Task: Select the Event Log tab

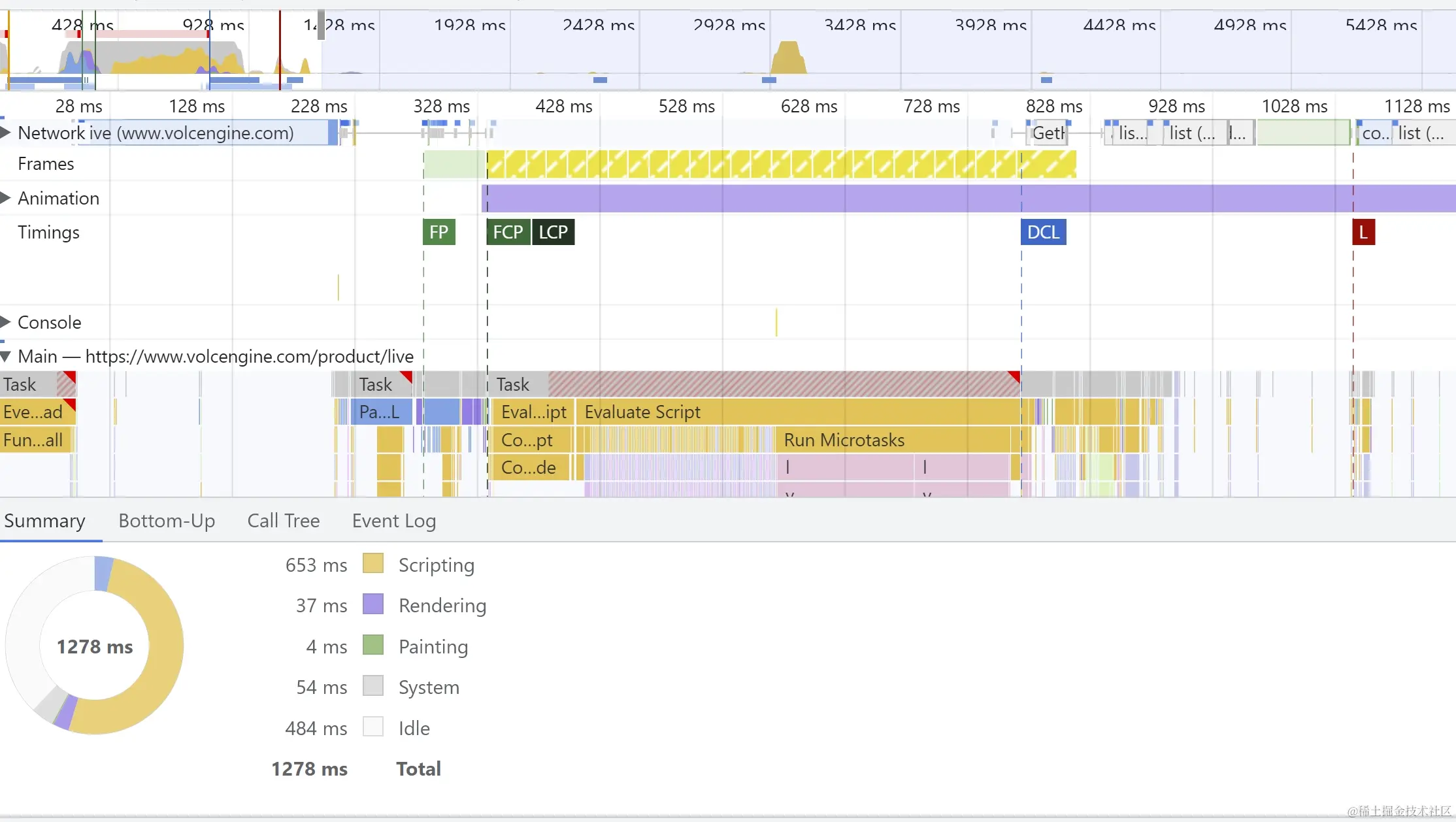Action: [393, 521]
